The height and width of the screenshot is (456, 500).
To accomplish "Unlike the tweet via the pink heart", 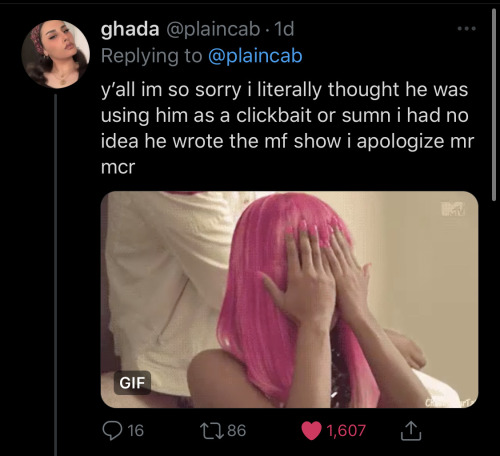I will pyautogui.click(x=311, y=431).
